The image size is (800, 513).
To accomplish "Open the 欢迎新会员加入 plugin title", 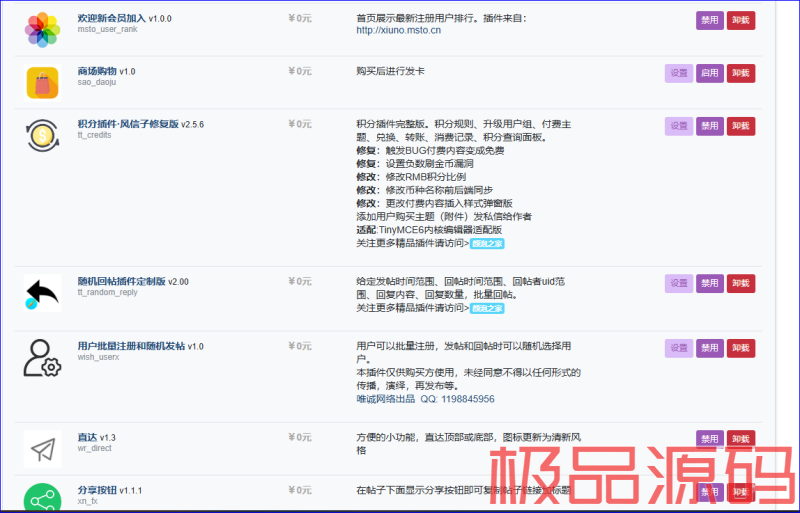I will click(x=112, y=18).
